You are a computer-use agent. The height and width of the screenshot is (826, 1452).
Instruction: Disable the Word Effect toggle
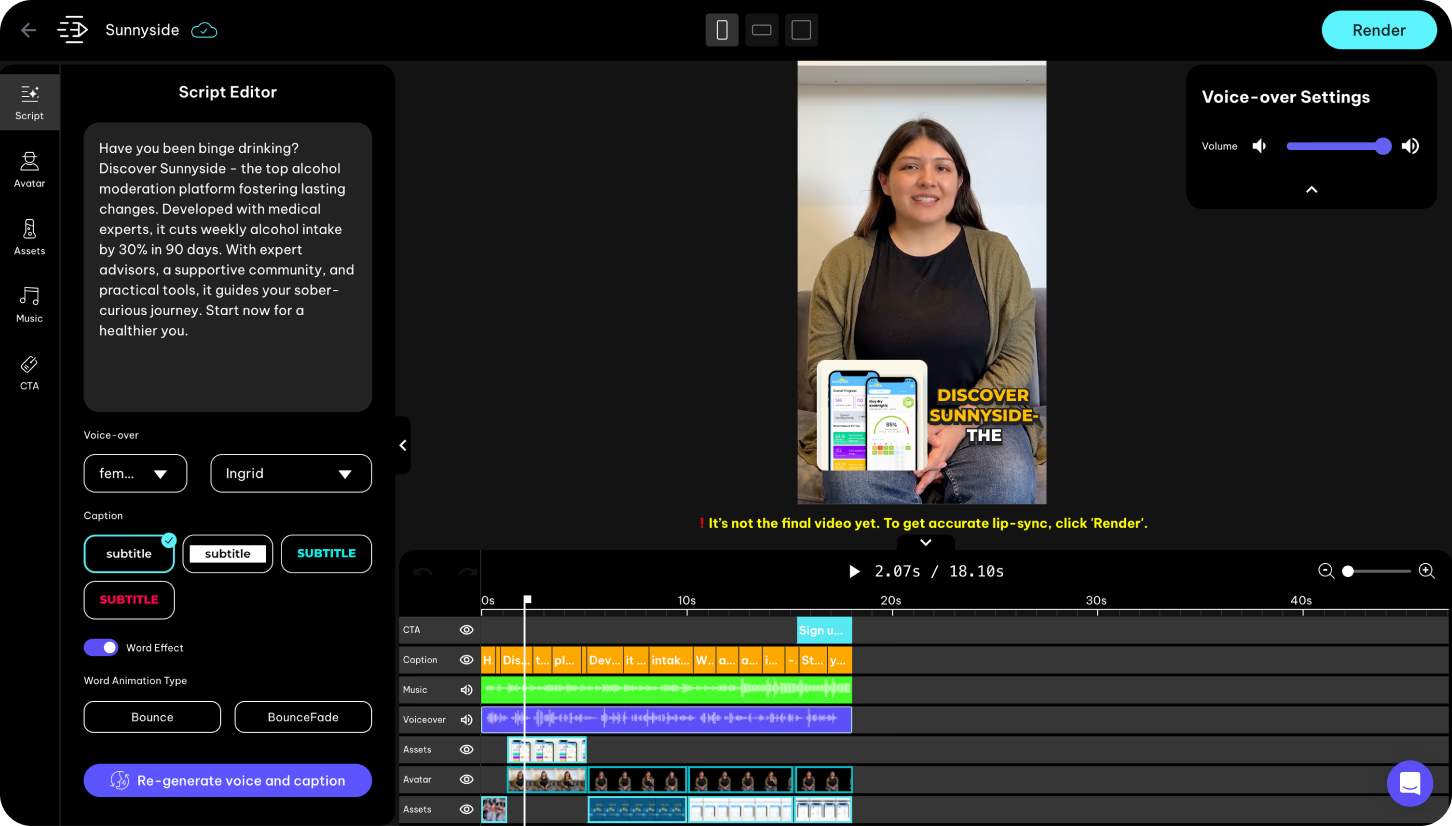tap(101, 647)
